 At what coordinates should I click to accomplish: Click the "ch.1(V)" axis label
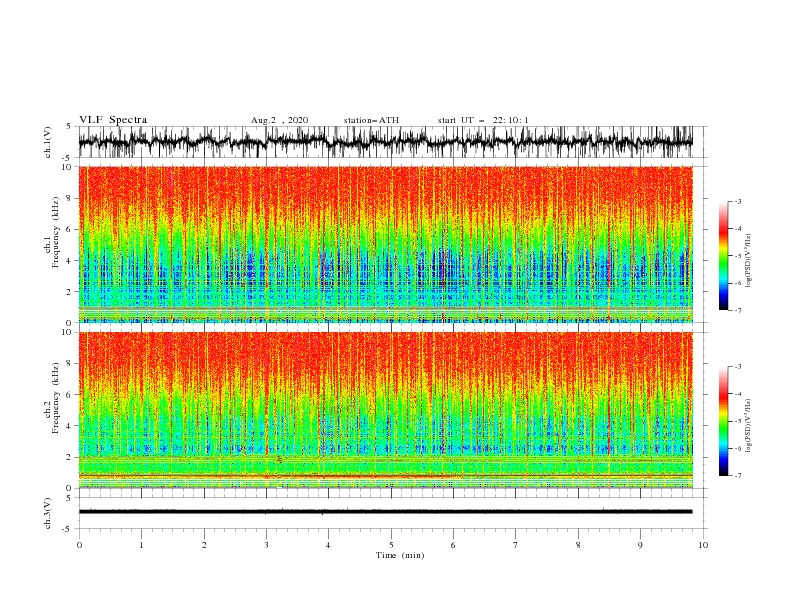(x=48, y=142)
